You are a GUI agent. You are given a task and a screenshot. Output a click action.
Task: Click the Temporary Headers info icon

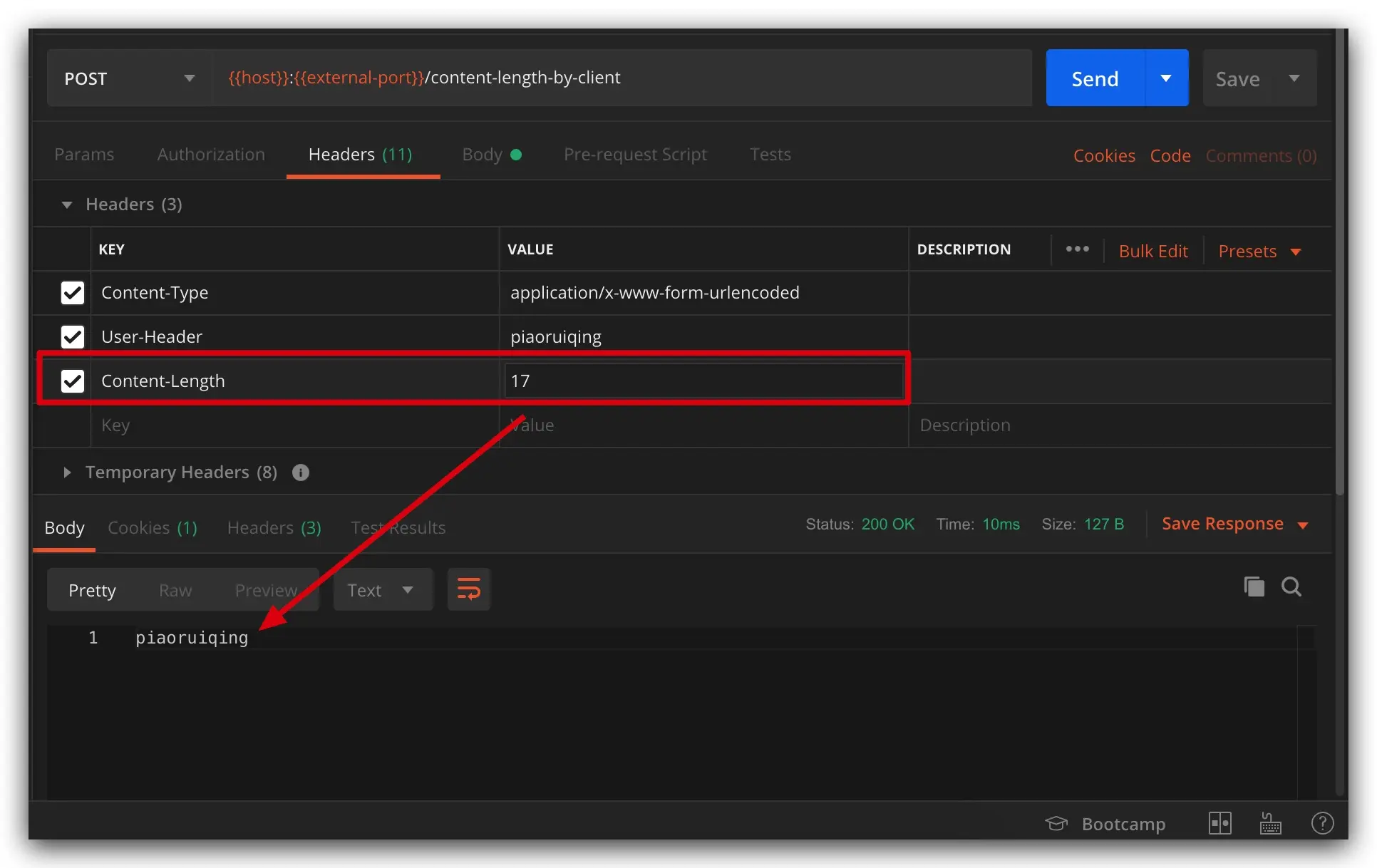[x=301, y=472]
